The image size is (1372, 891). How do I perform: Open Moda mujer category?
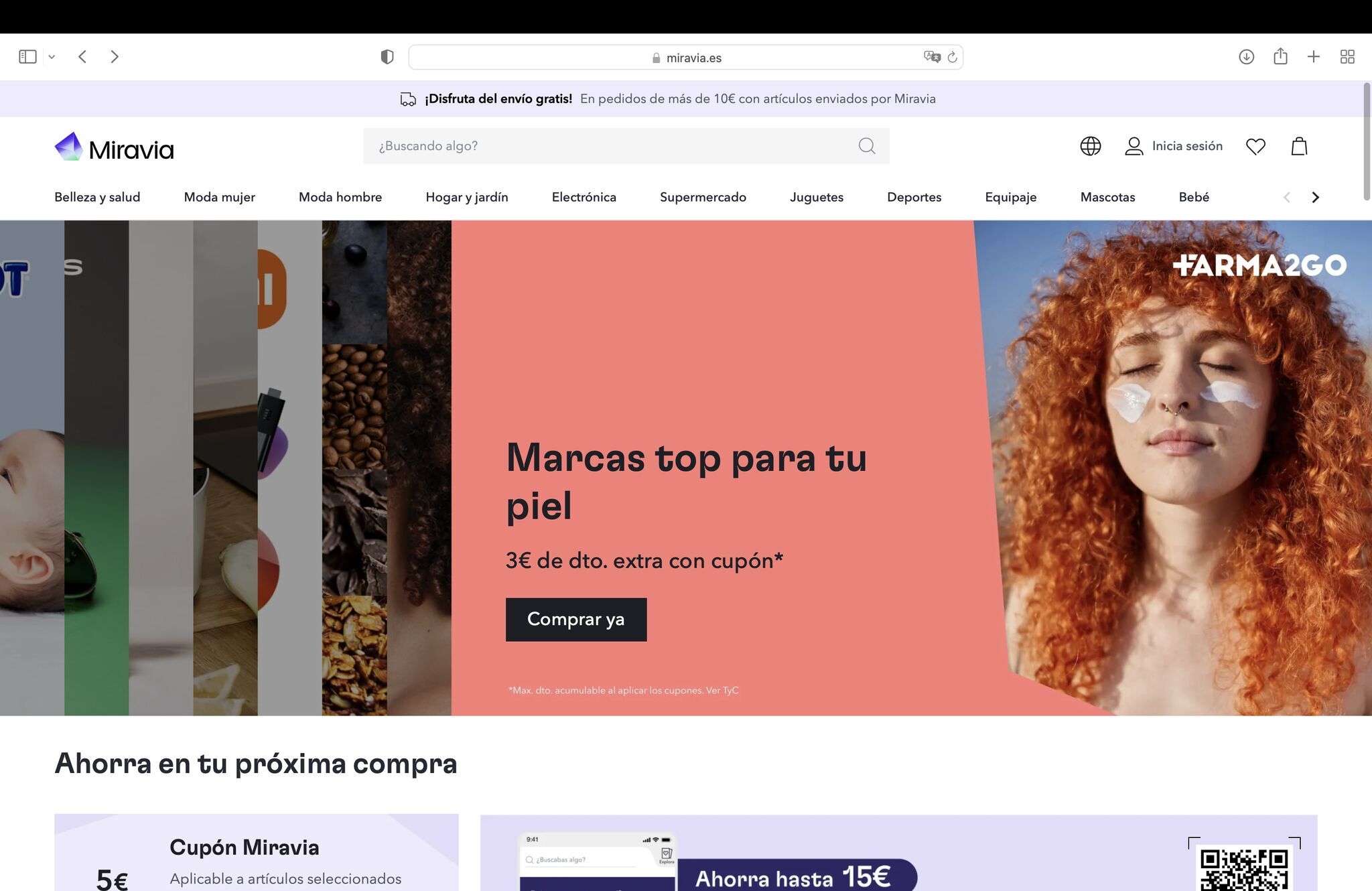(220, 197)
